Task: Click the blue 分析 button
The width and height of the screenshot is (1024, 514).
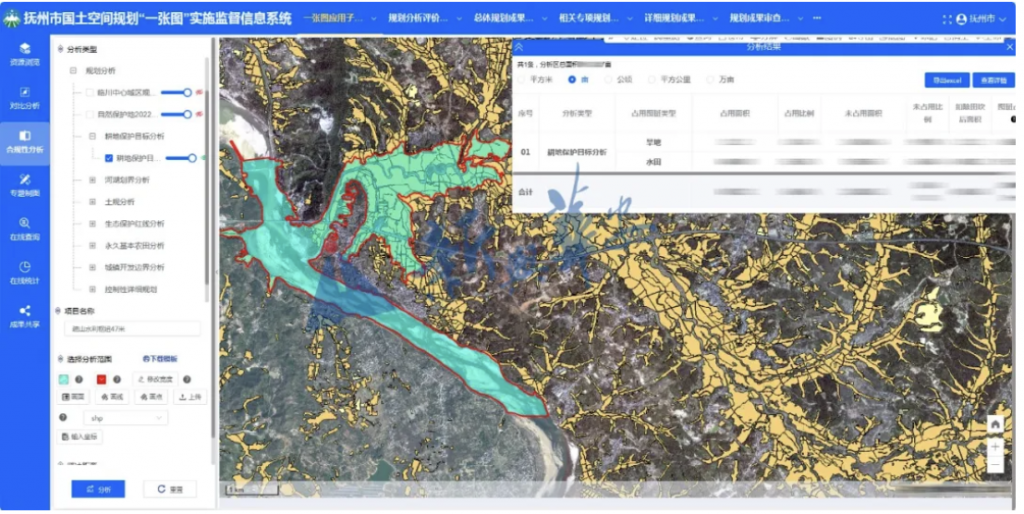Action: click(x=98, y=489)
